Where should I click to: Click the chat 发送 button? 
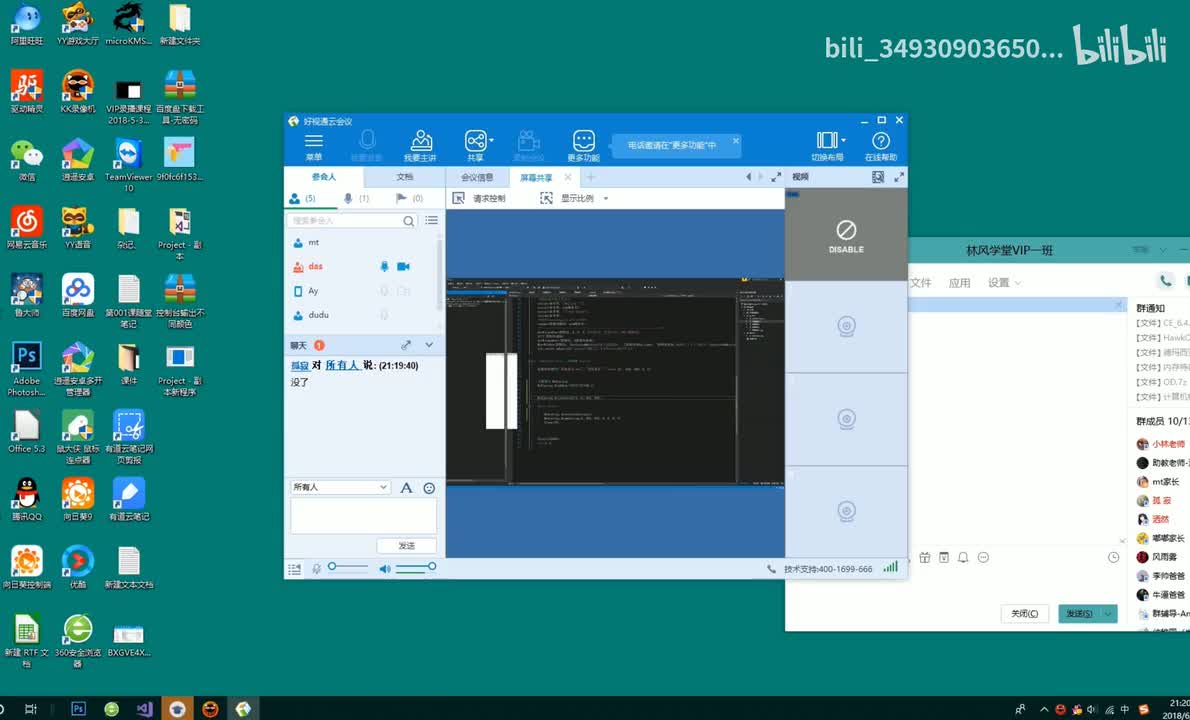[407, 546]
